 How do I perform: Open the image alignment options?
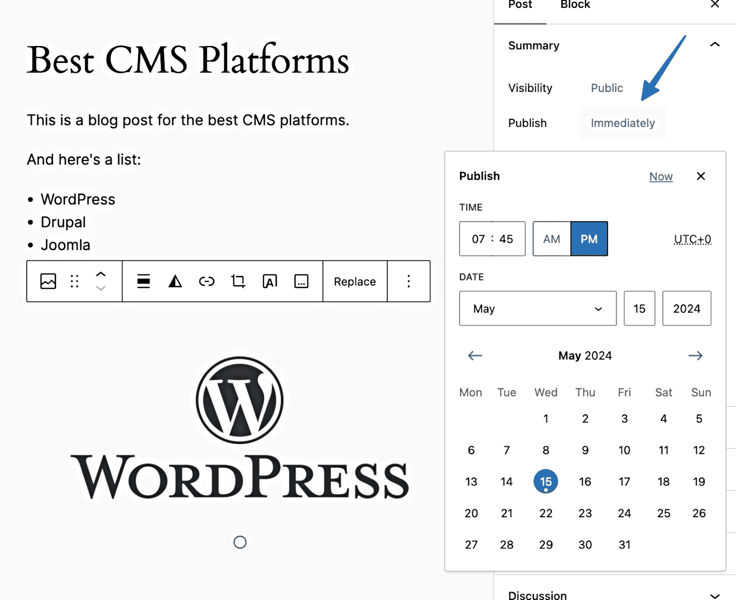(x=144, y=281)
